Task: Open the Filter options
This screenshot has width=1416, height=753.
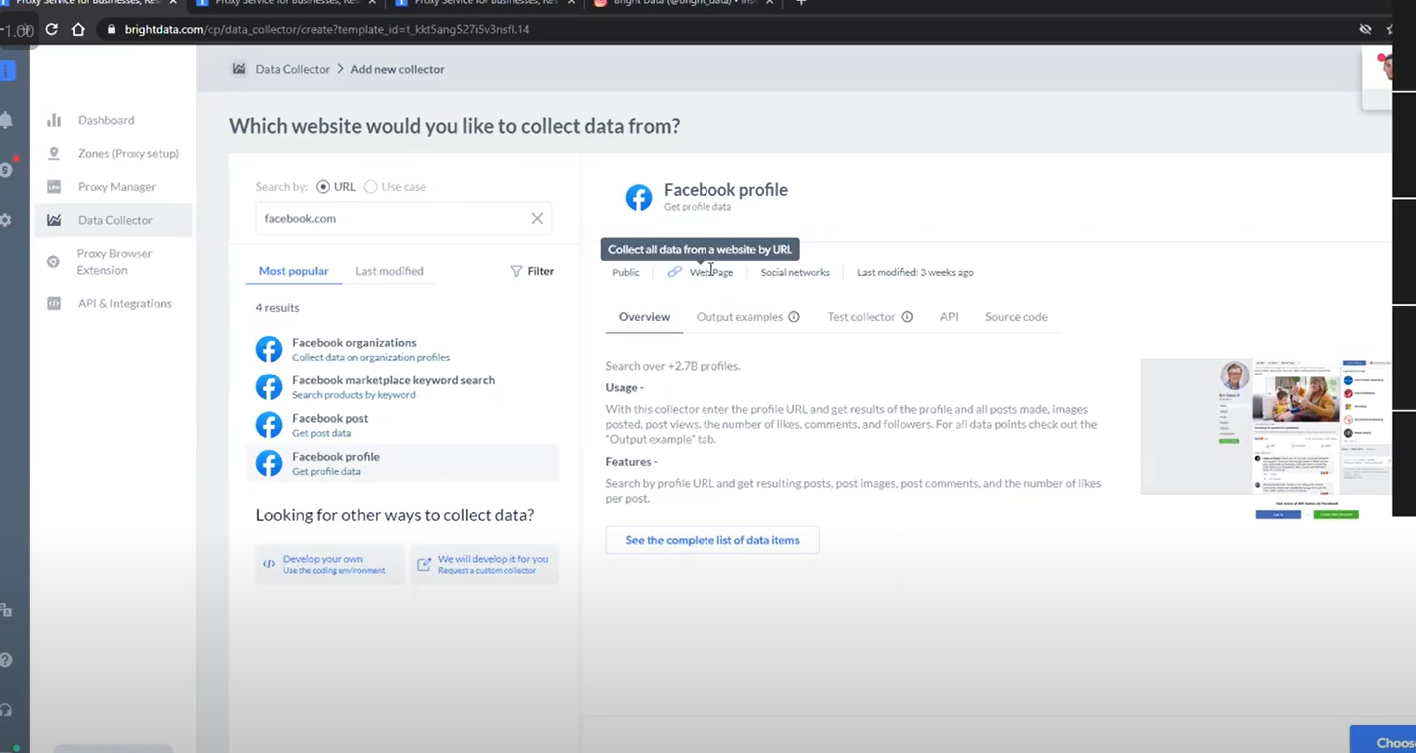Action: point(532,271)
